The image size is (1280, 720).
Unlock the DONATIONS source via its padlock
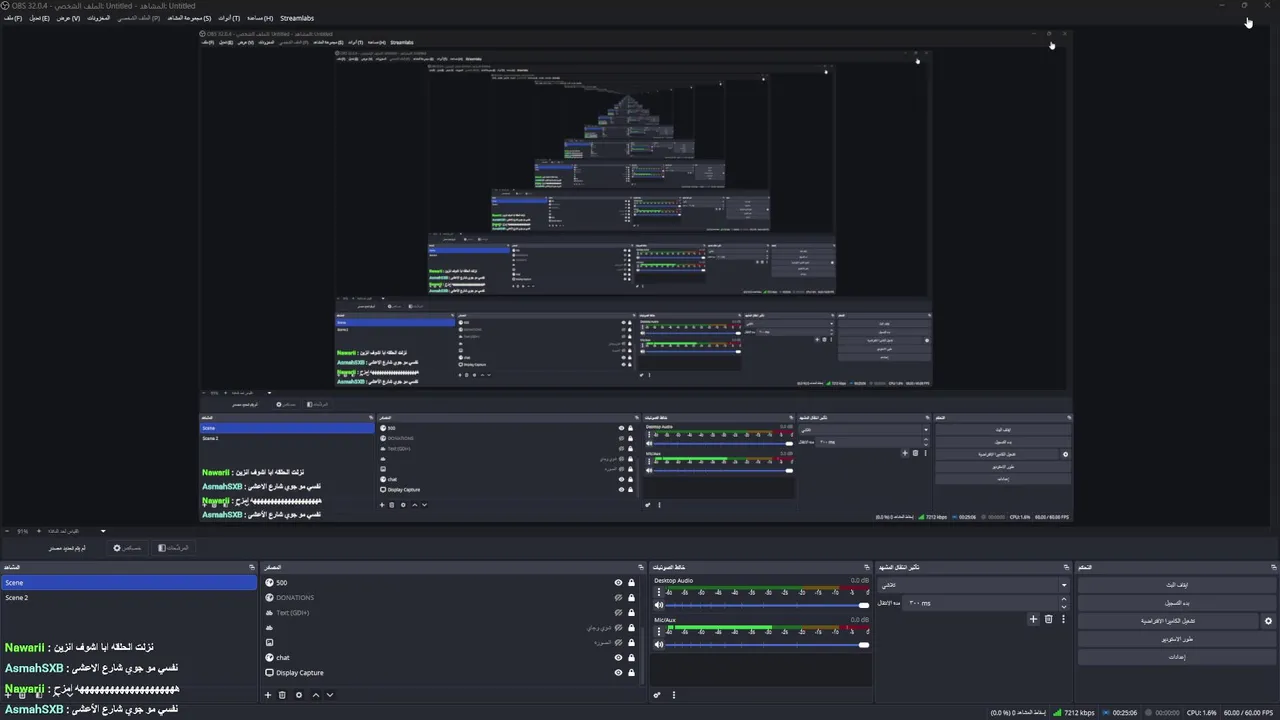click(x=631, y=598)
